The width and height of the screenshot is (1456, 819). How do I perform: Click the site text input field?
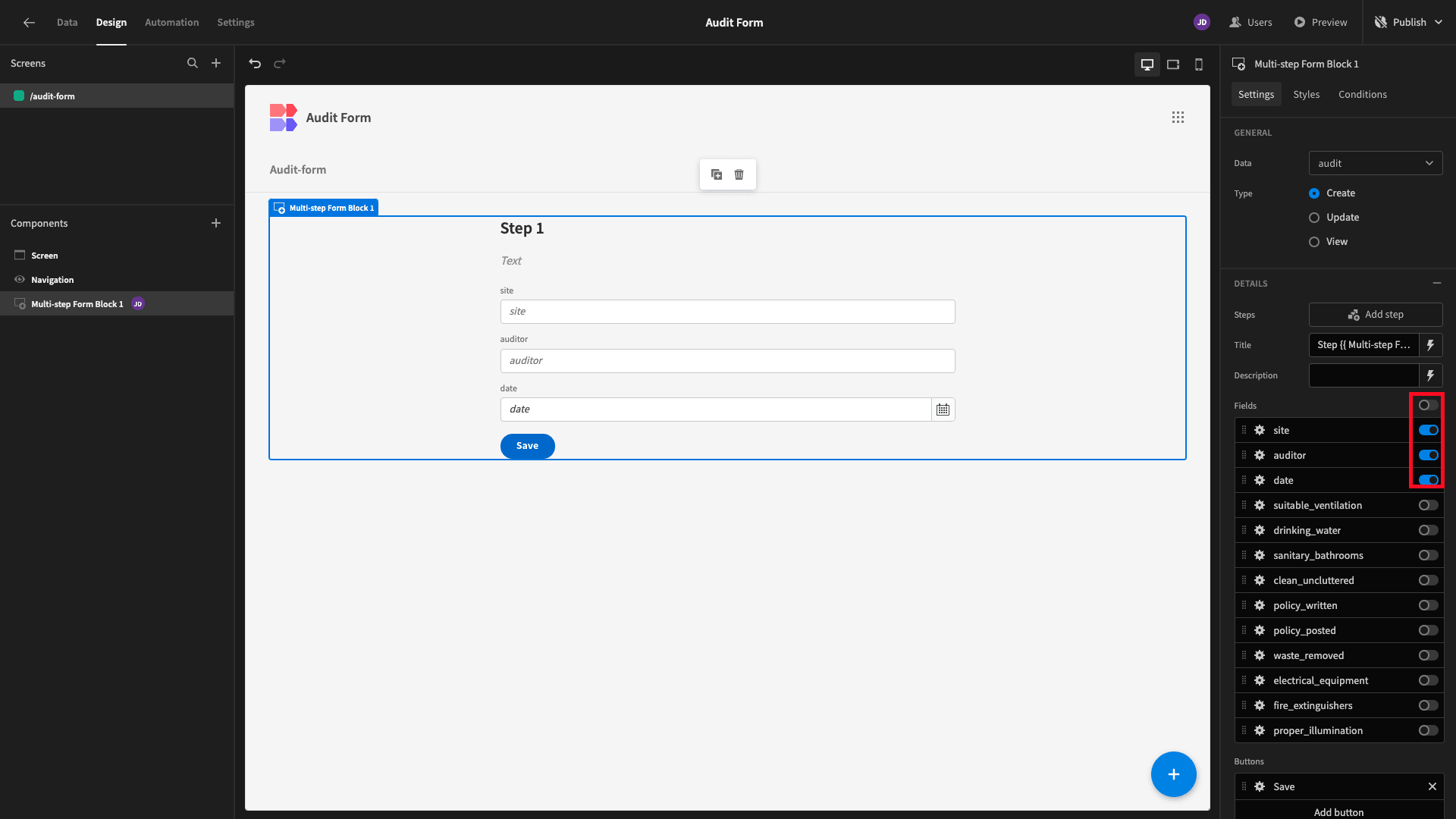pyautogui.click(x=727, y=312)
